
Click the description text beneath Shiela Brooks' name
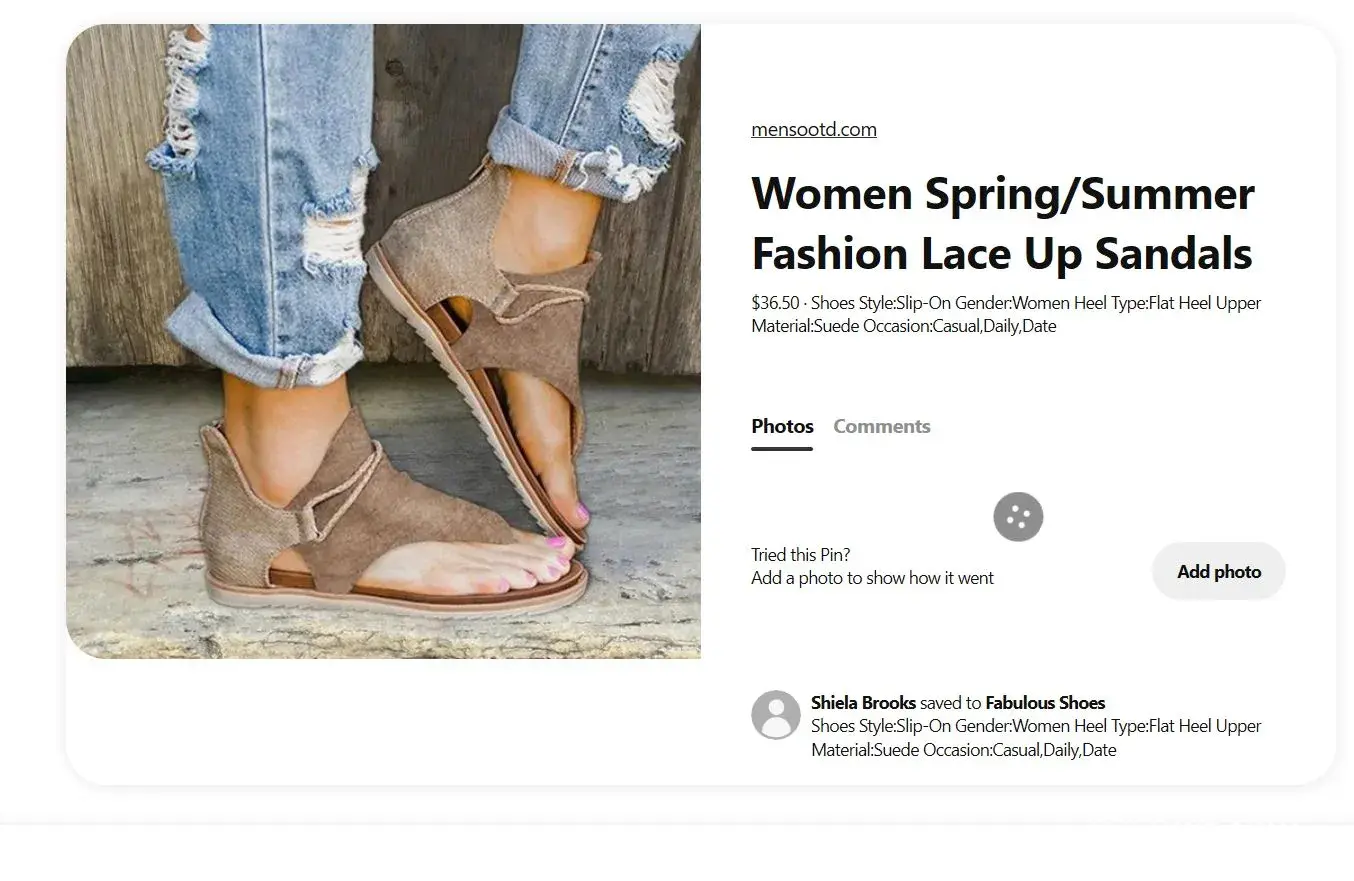click(1035, 738)
